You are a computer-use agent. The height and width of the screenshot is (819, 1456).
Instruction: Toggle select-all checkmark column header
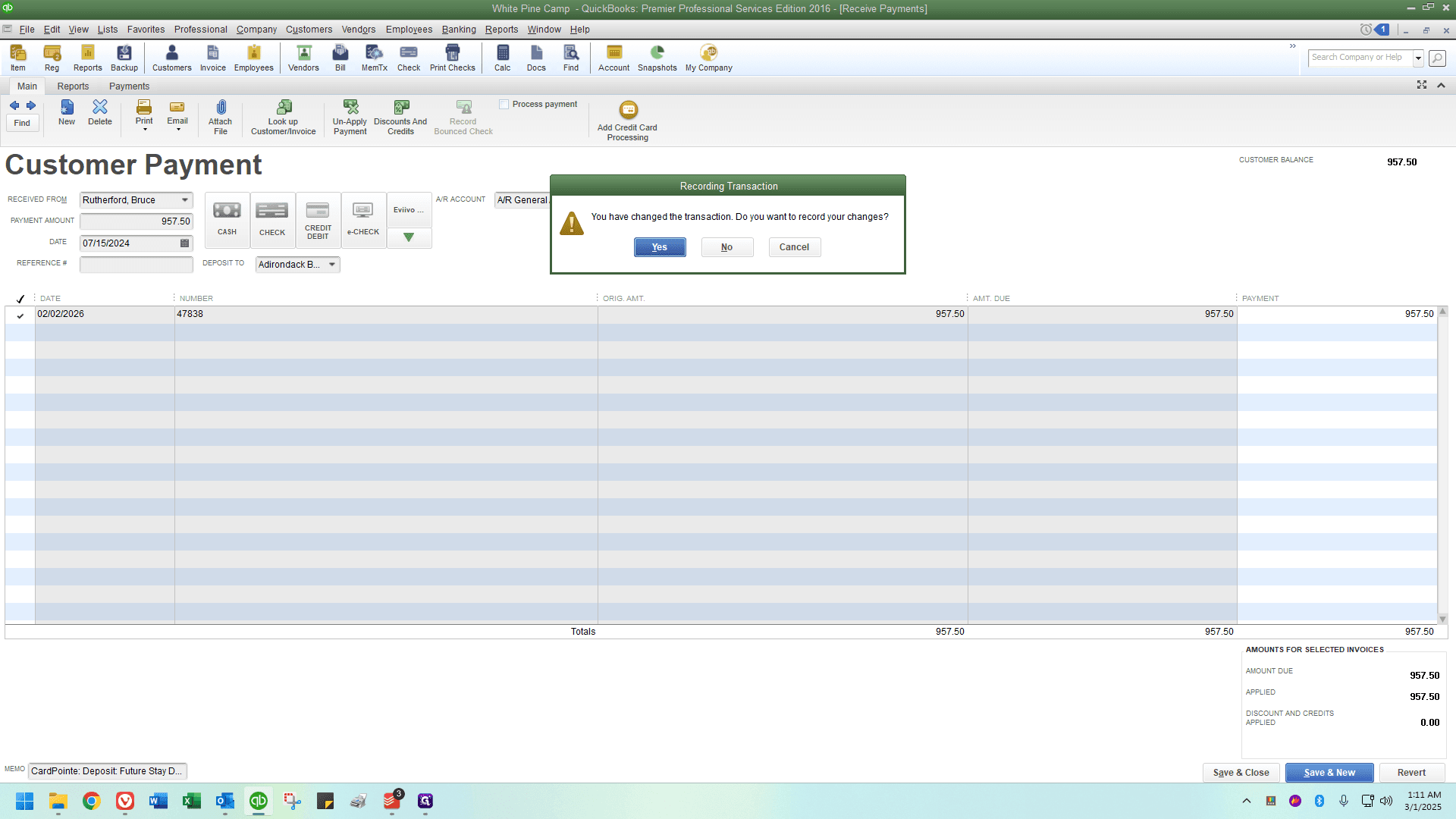coord(20,299)
